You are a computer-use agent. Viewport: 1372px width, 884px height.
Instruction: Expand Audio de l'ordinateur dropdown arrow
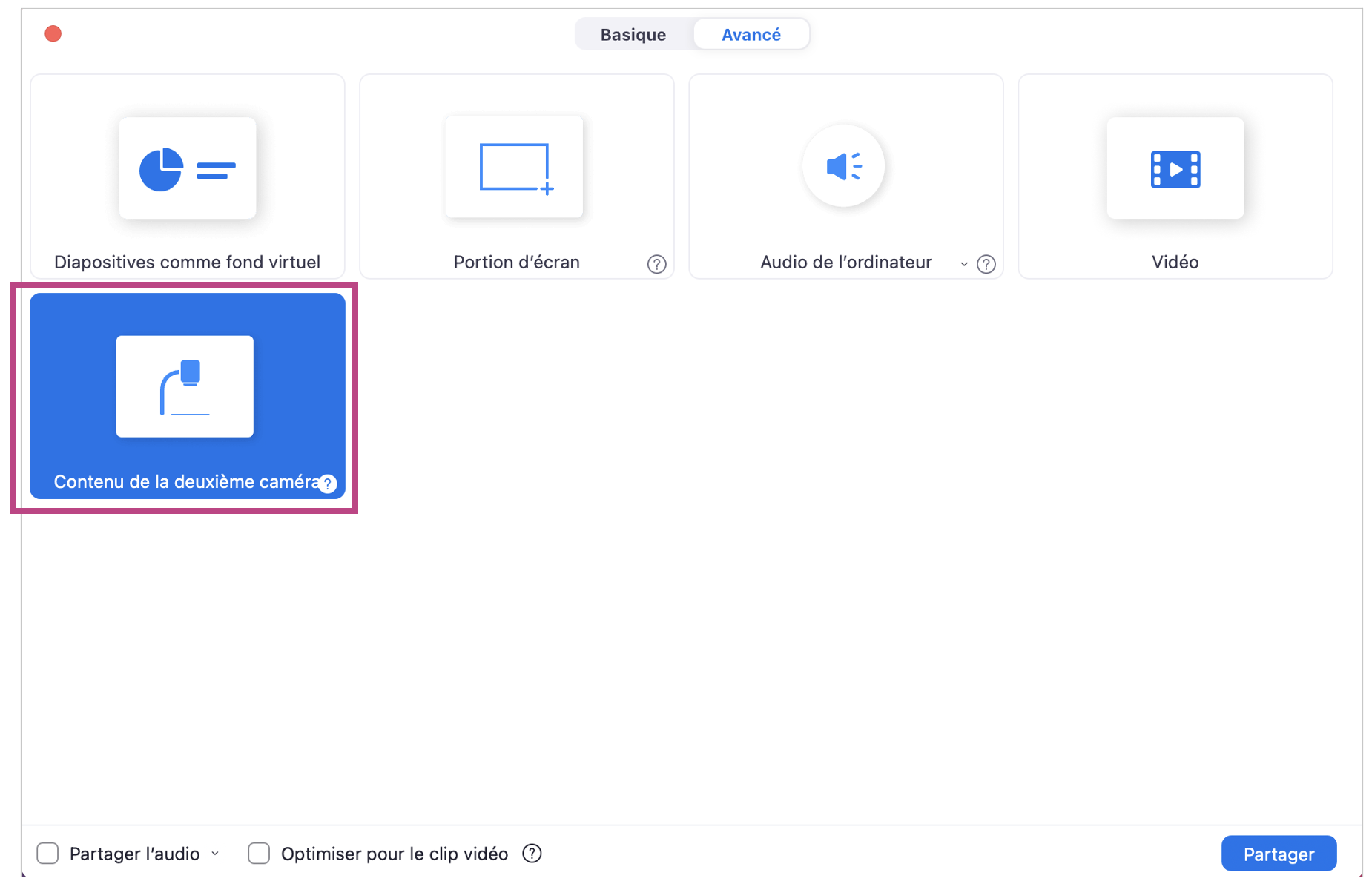point(963,264)
